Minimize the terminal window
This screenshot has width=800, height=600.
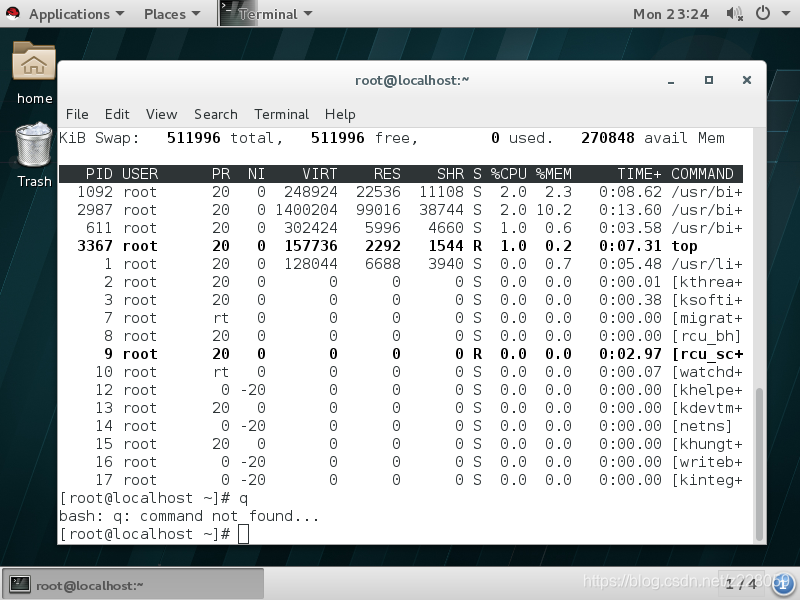671,81
